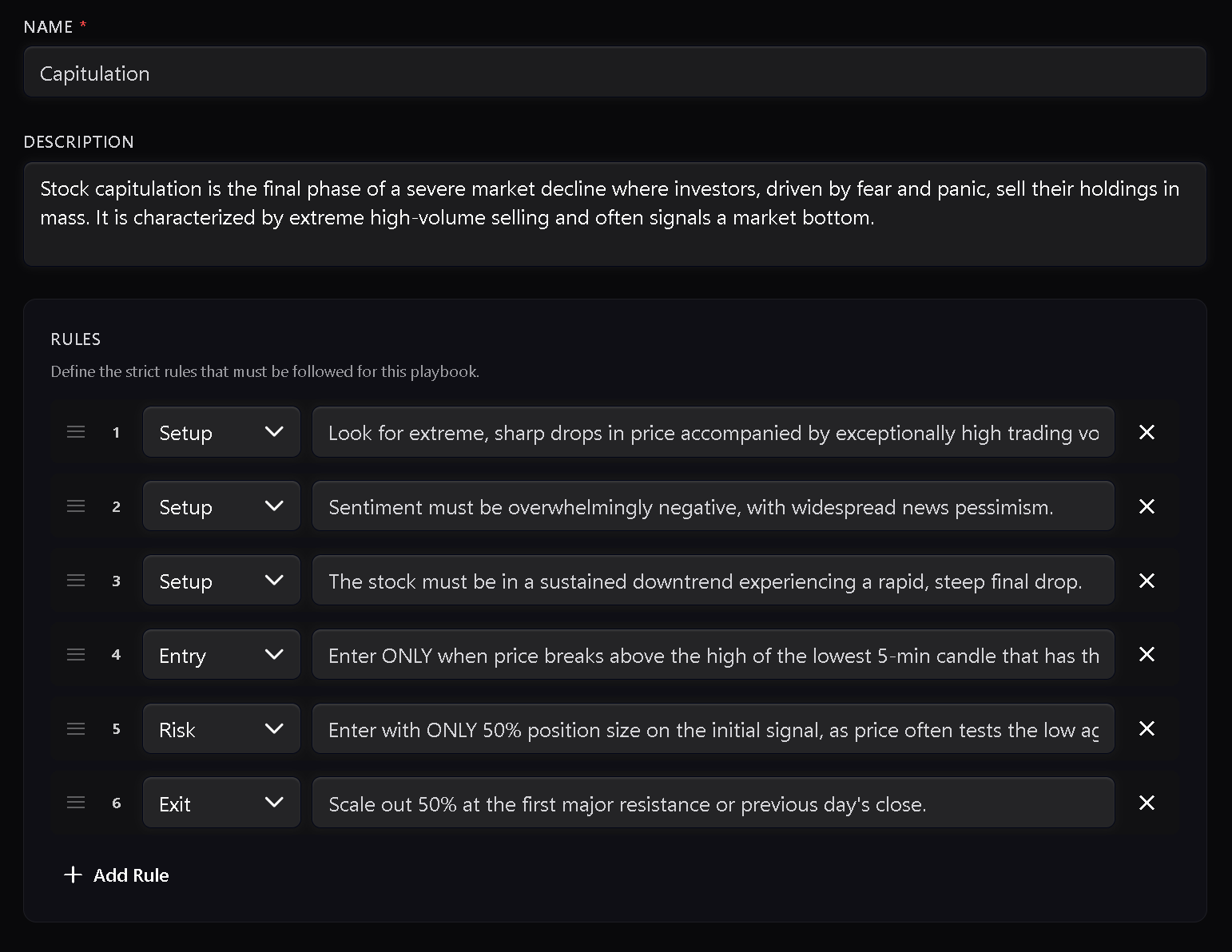Remove the Risk rule using X
This screenshot has height=952, width=1232.
(1147, 728)
